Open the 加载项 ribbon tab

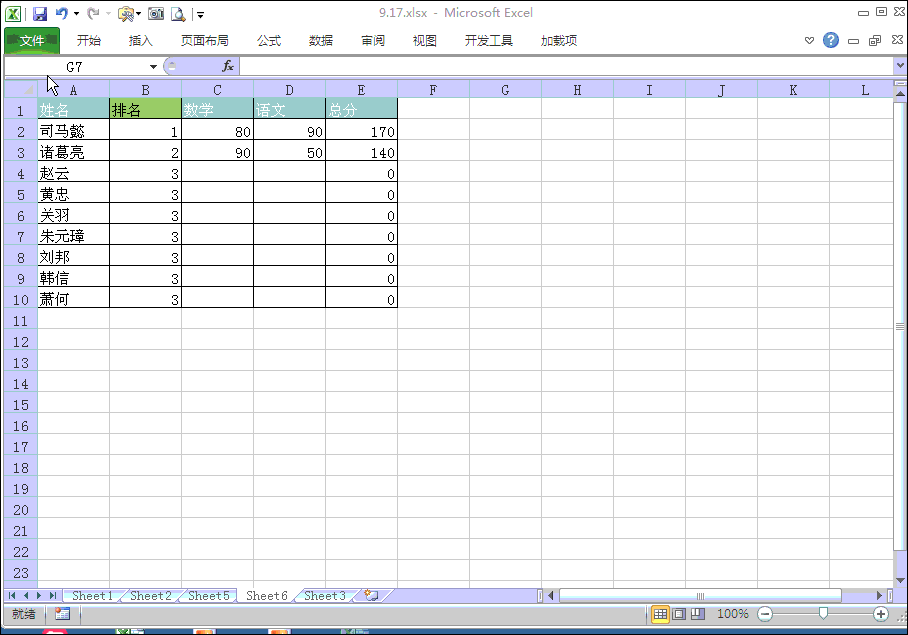click(x=559, y=41)
